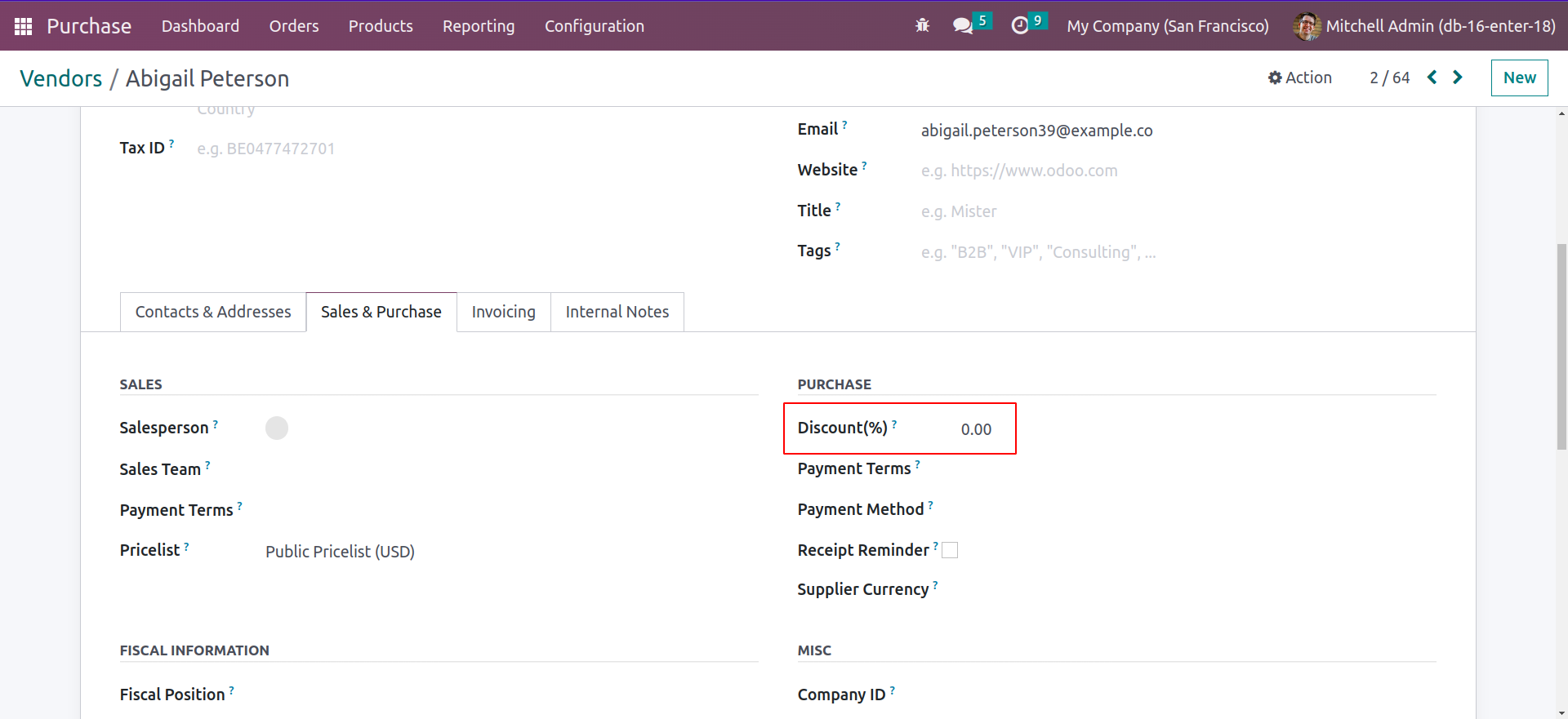Screen dimensions: 1568x719
Task: Toggle the Receipt Reminder checkbox
Action: pyautogui.click(x=950, y=550)
